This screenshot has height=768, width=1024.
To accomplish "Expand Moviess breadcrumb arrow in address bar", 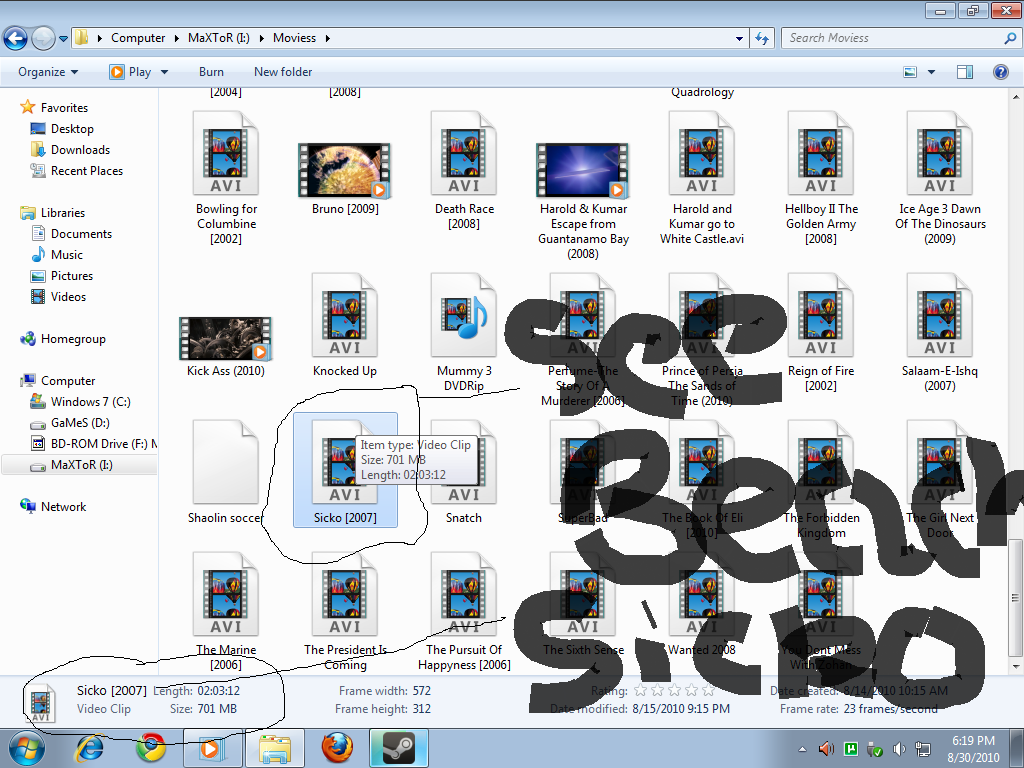I will click(328, 38).
